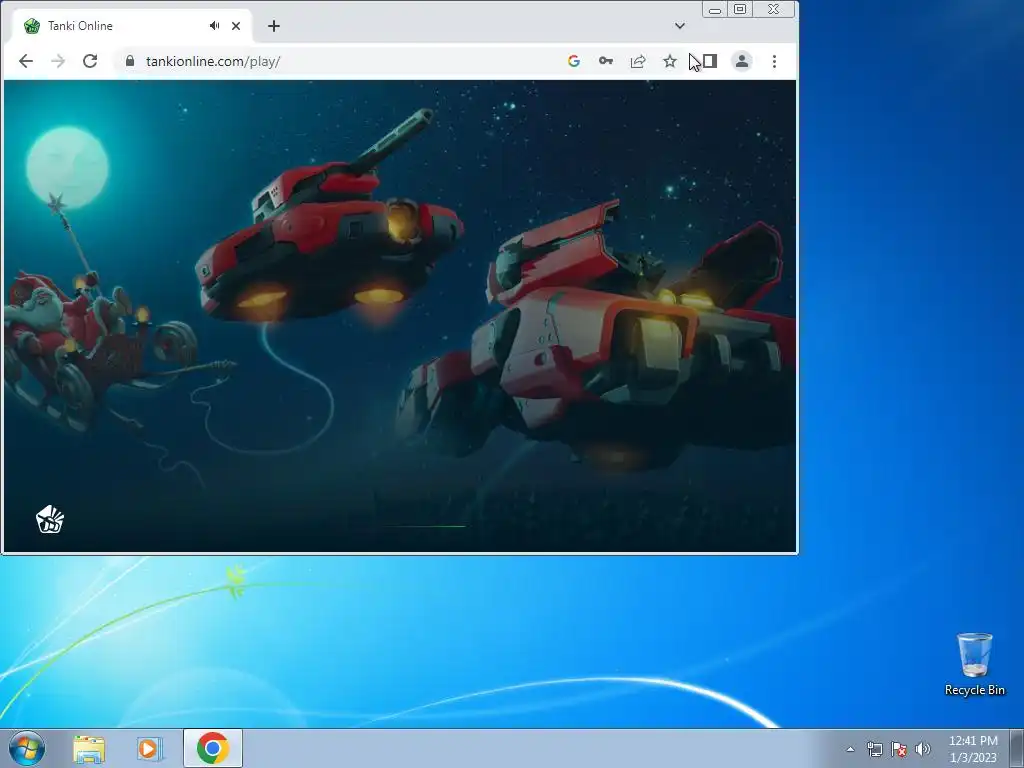Open Windows Explorer from the taskbar
This screenshot has height=768, width=1024.
click(x=89, y=749)
